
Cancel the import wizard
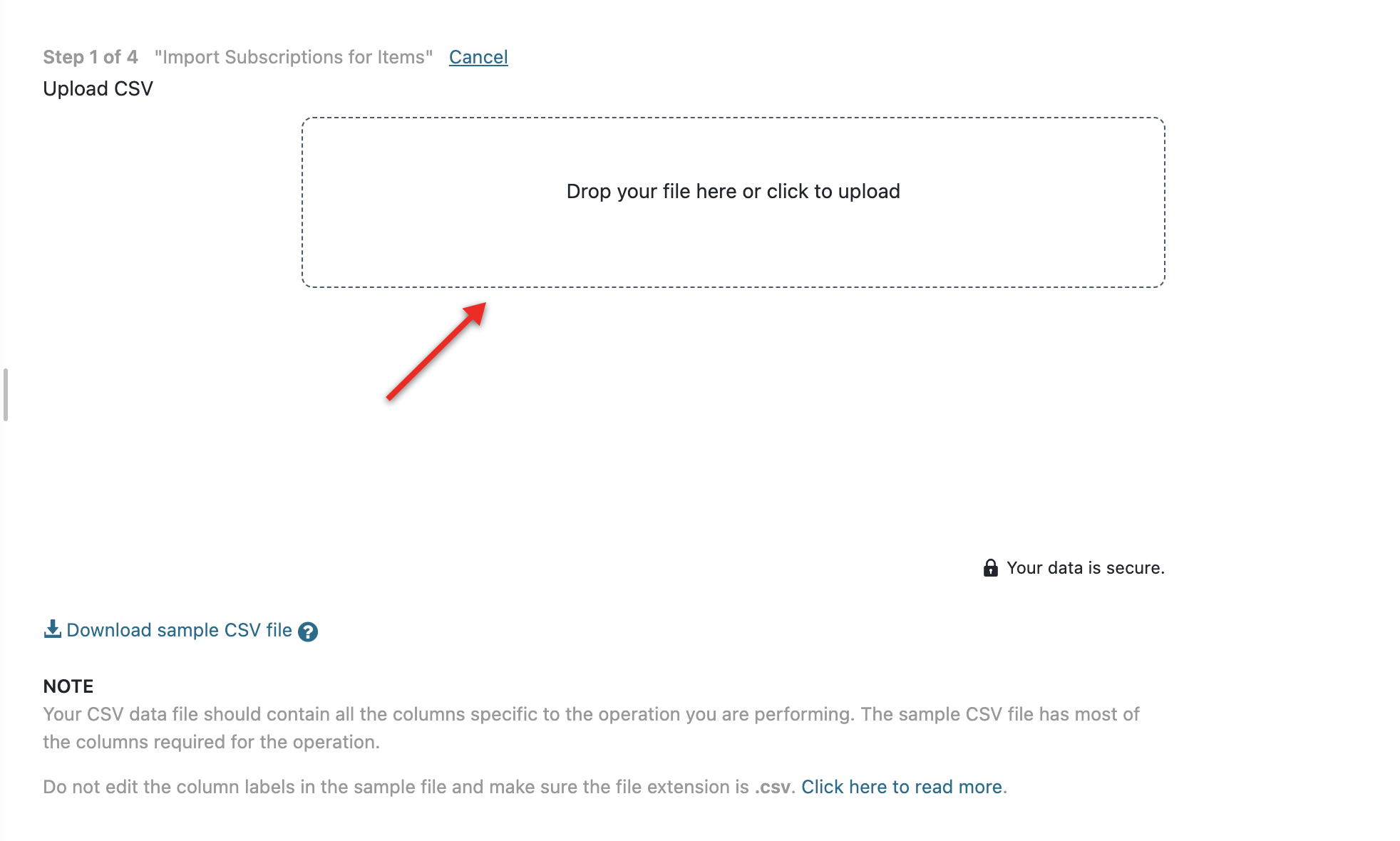(x=478, y=57)
